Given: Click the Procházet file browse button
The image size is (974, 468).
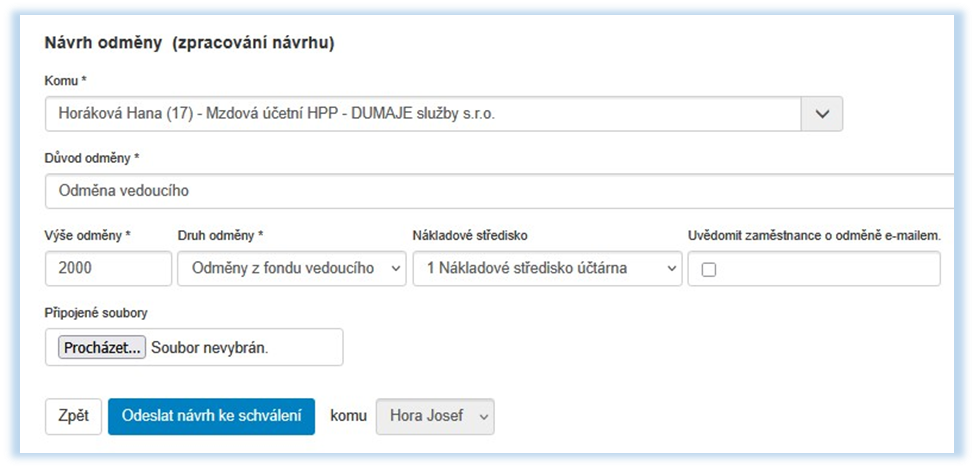Looking at the screenshot, I should 103,347.
